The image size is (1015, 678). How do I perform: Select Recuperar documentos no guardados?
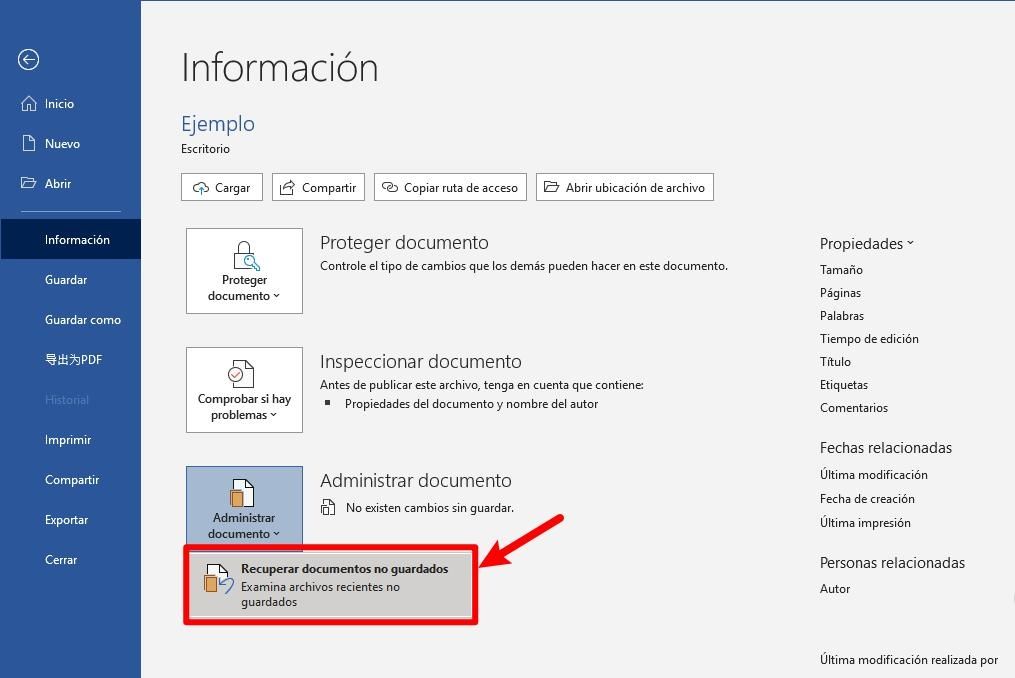(x=330, y=584)
